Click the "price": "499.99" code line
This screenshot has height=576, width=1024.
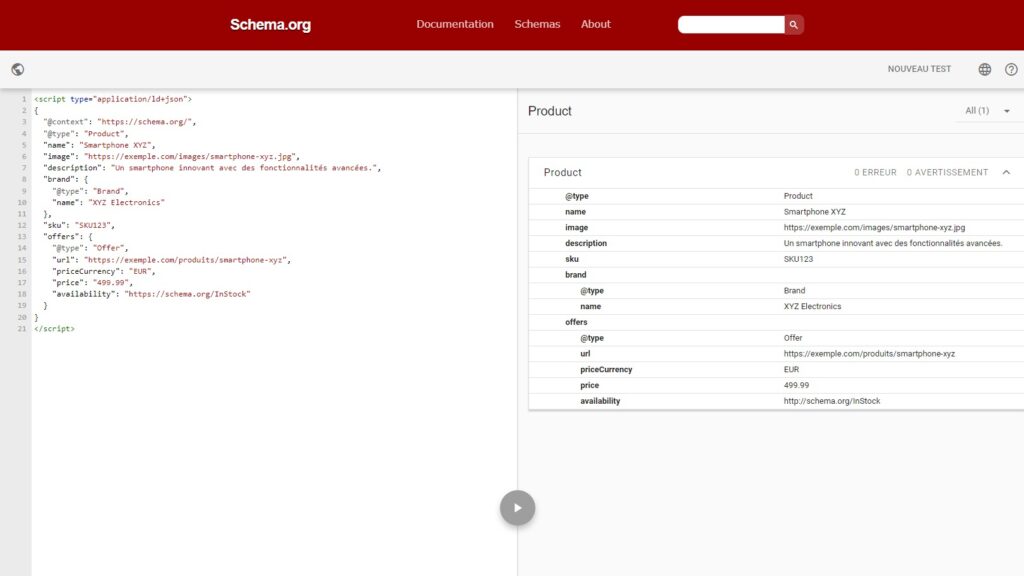92,283
